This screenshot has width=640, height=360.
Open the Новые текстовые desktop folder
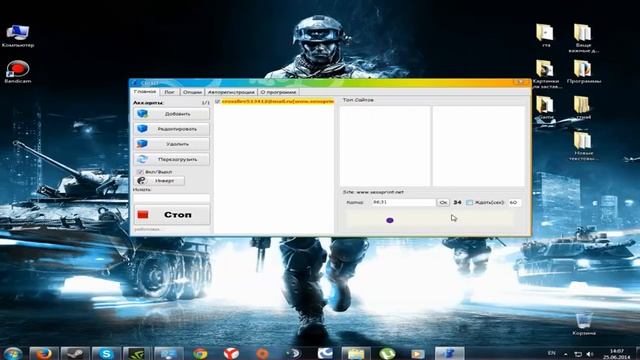pyautogui.click(x=583, y=146)
